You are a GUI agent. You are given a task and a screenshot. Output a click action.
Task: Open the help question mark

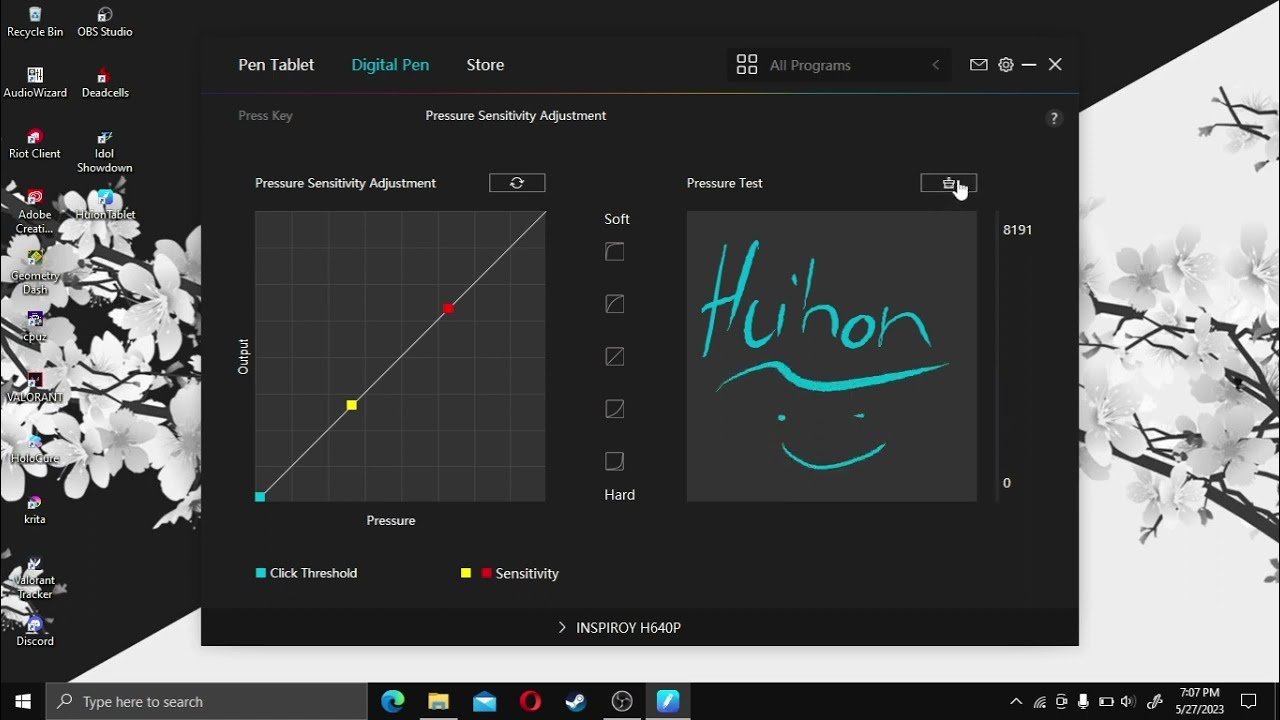(x=1053, y=118)
